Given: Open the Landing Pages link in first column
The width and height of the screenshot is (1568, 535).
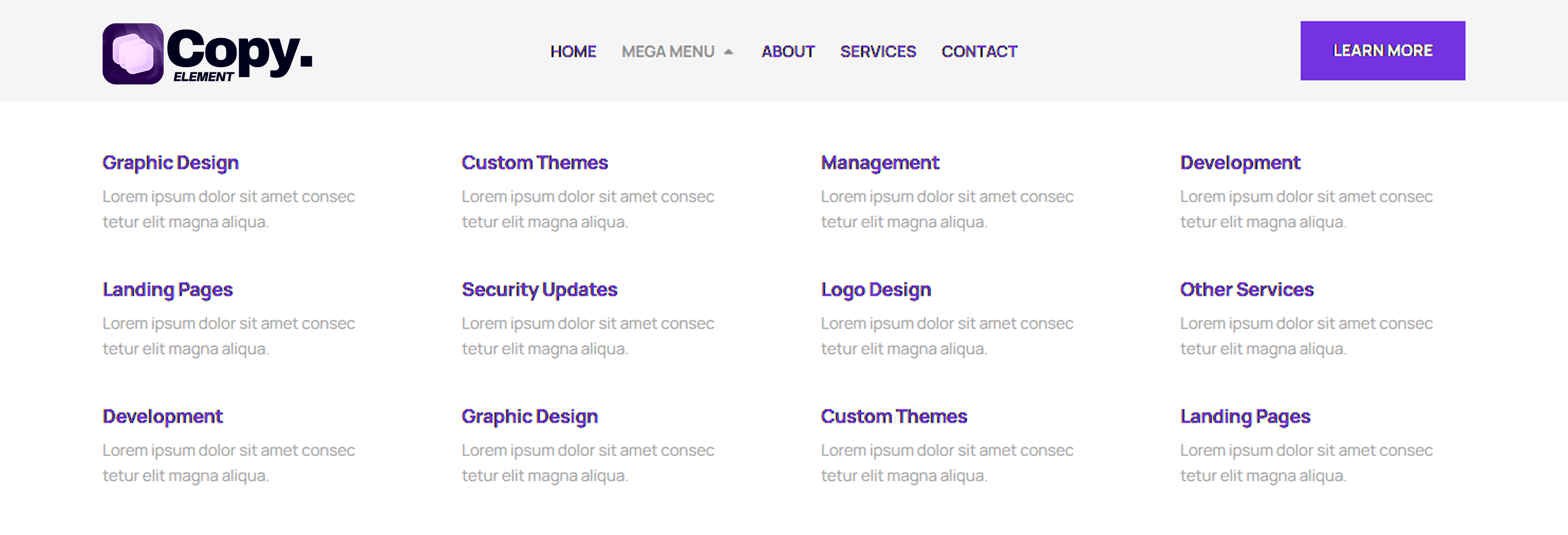Looking at the screenshot, I should click(167, 289).
